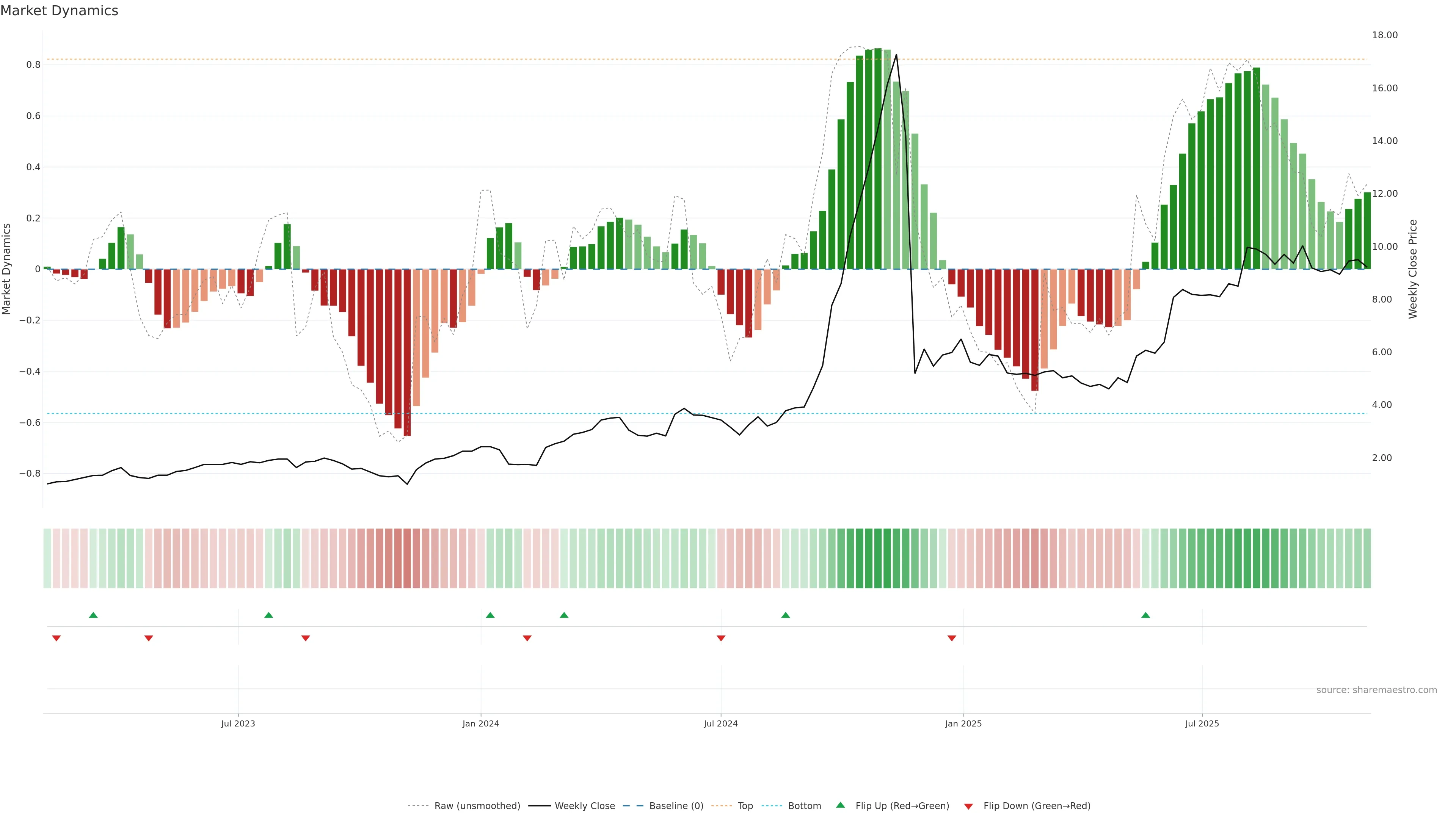Click the last green flip-up marker before Jul 2025

pyautogui.click(x=1145, y=615)
